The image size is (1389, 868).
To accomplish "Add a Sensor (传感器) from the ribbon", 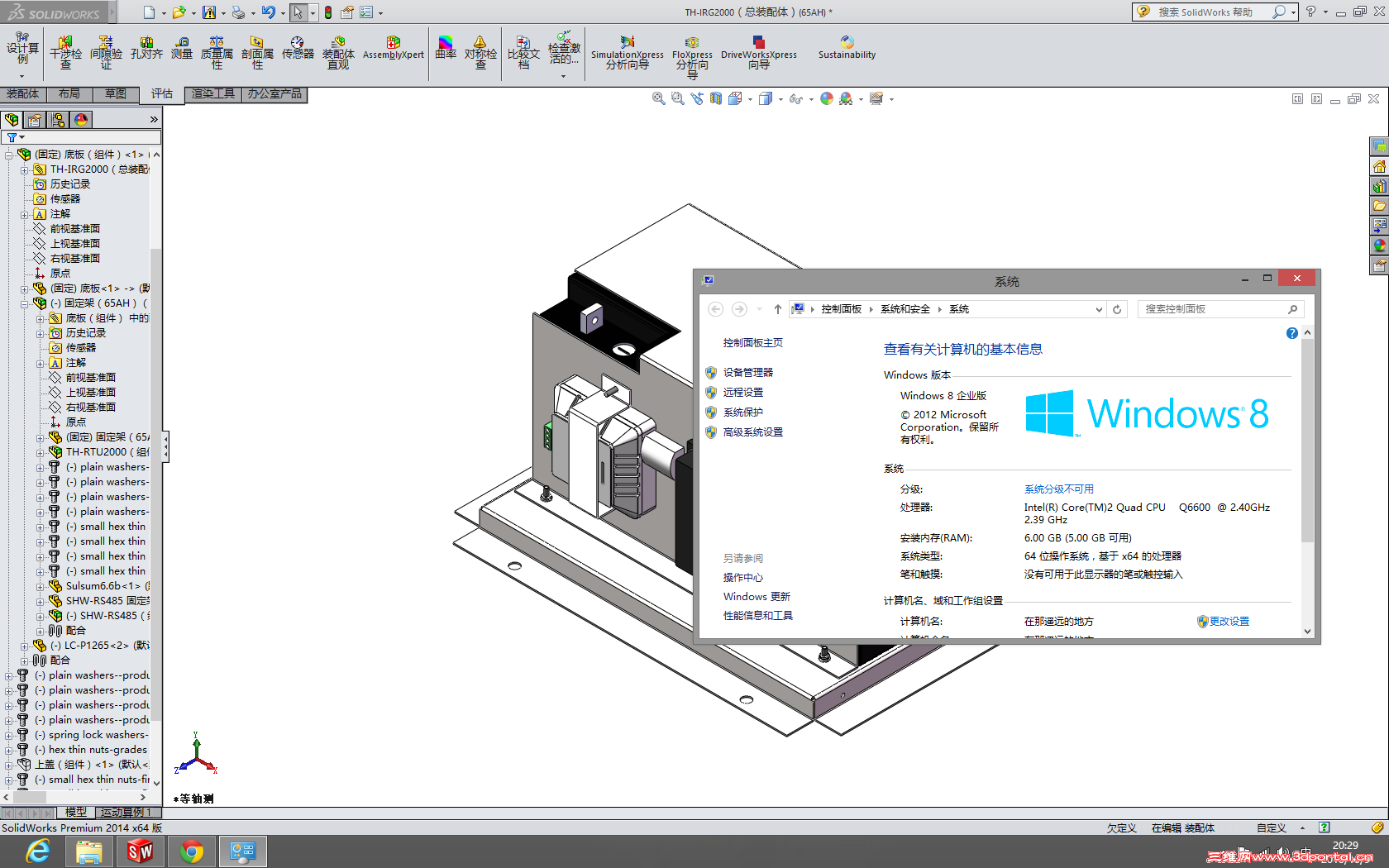I will (298, 48).
